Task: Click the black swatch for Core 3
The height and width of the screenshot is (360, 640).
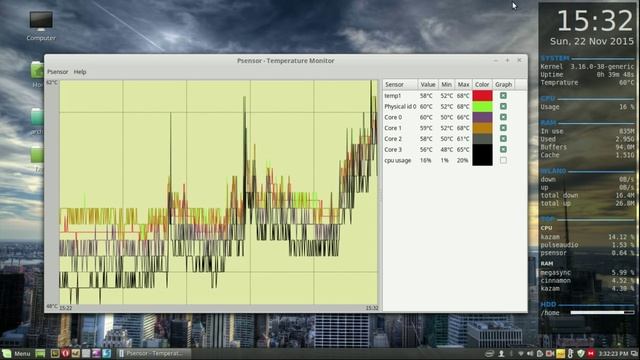Action: 482,149
